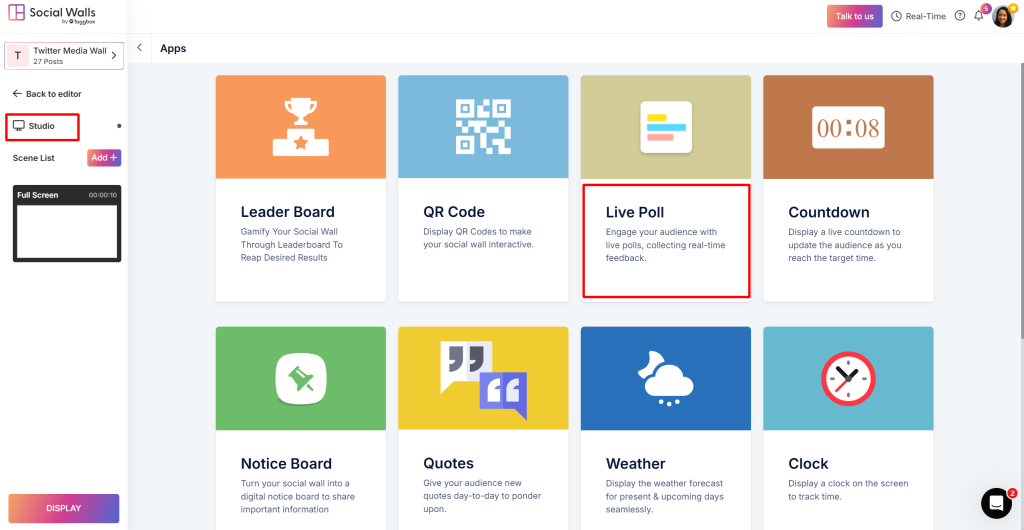Click the Leader Board trophy icon
Screen dimensions: 1024x530
(300, 127)
